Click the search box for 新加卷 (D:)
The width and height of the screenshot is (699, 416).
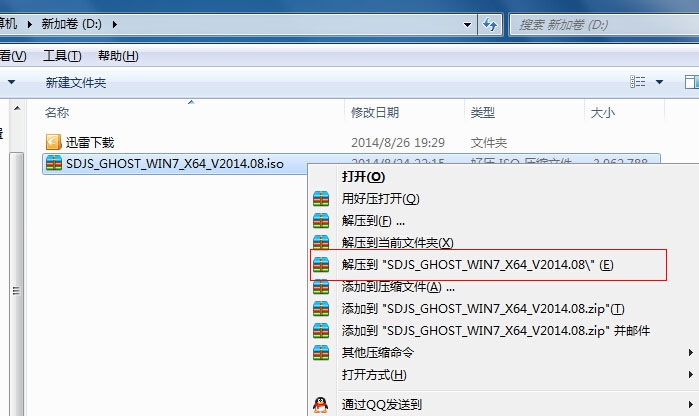pos(604,25)
